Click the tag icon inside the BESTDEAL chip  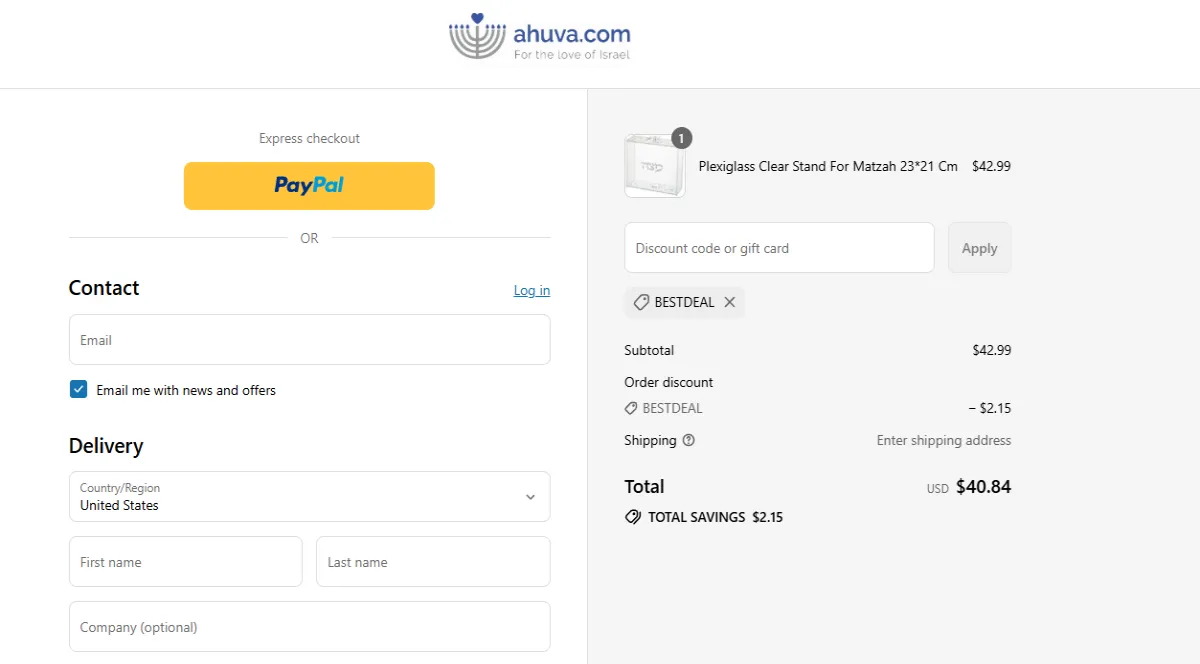click(641, 301)
